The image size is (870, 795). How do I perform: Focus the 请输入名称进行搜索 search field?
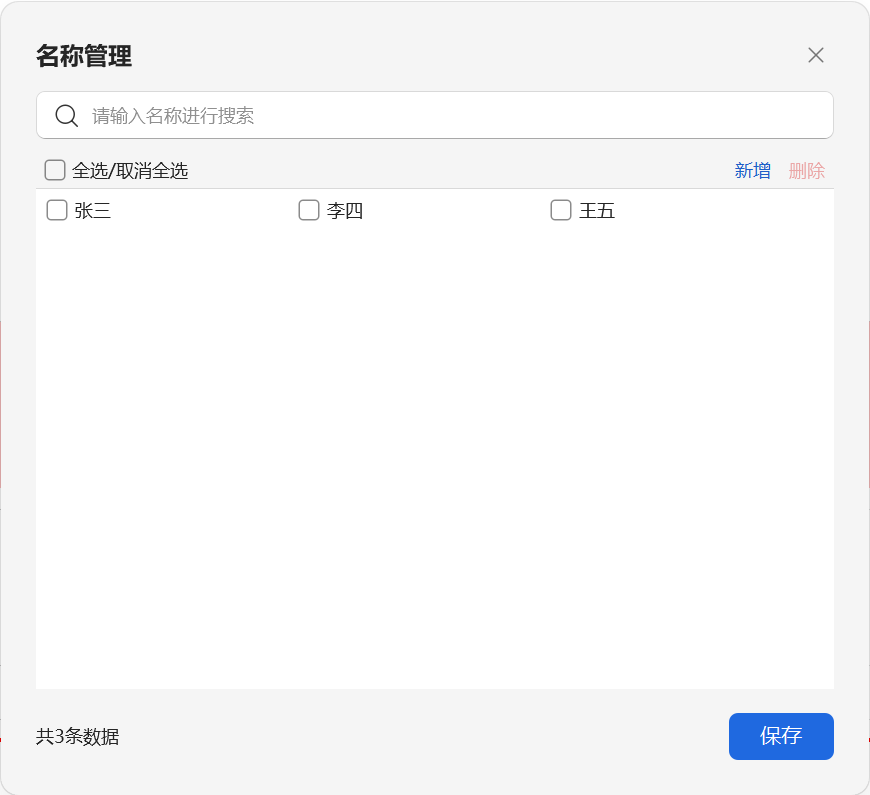tap(434, 115)
